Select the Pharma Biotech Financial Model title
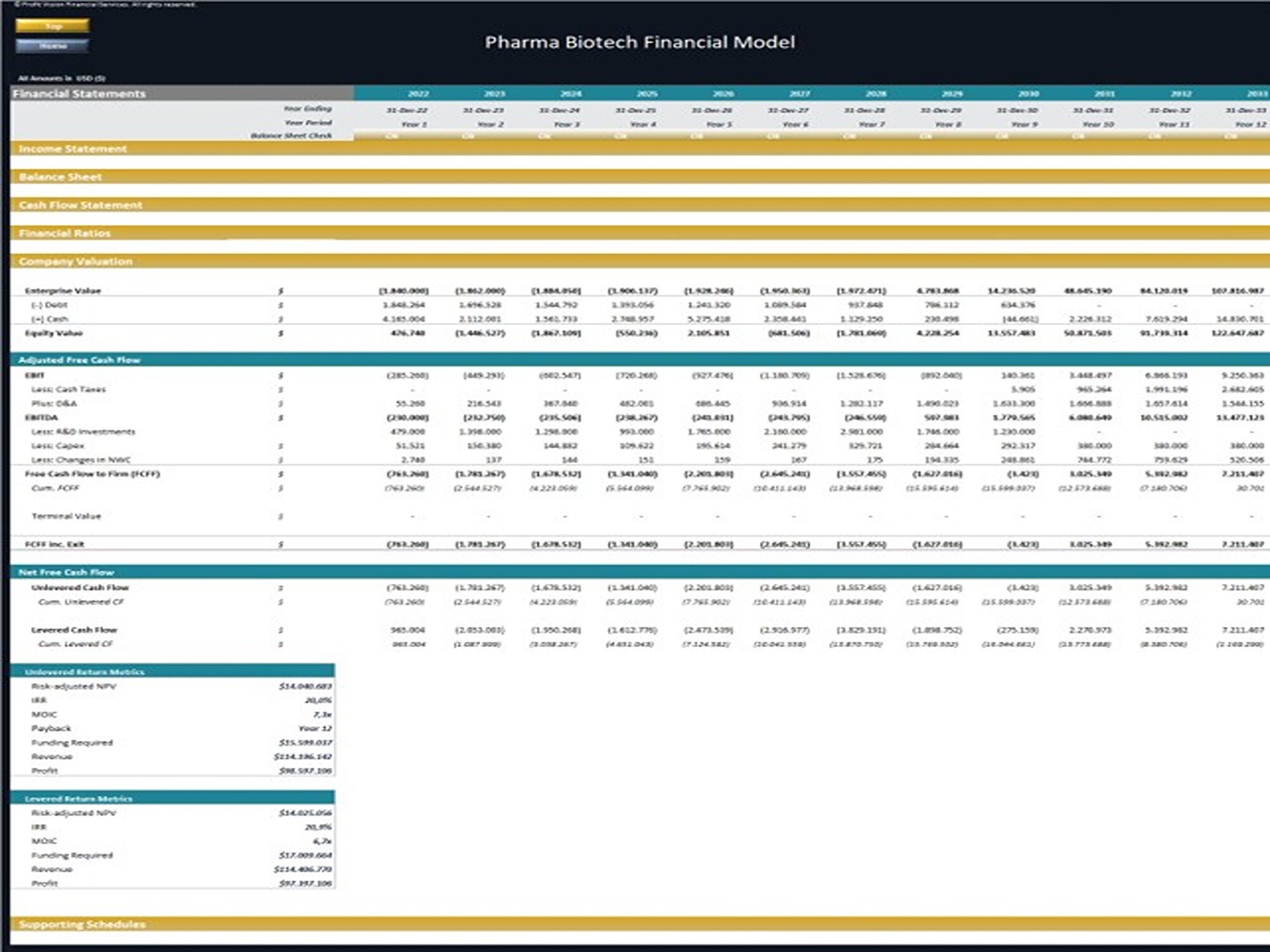Screen dimensions: 1270x952 [639, 44]
